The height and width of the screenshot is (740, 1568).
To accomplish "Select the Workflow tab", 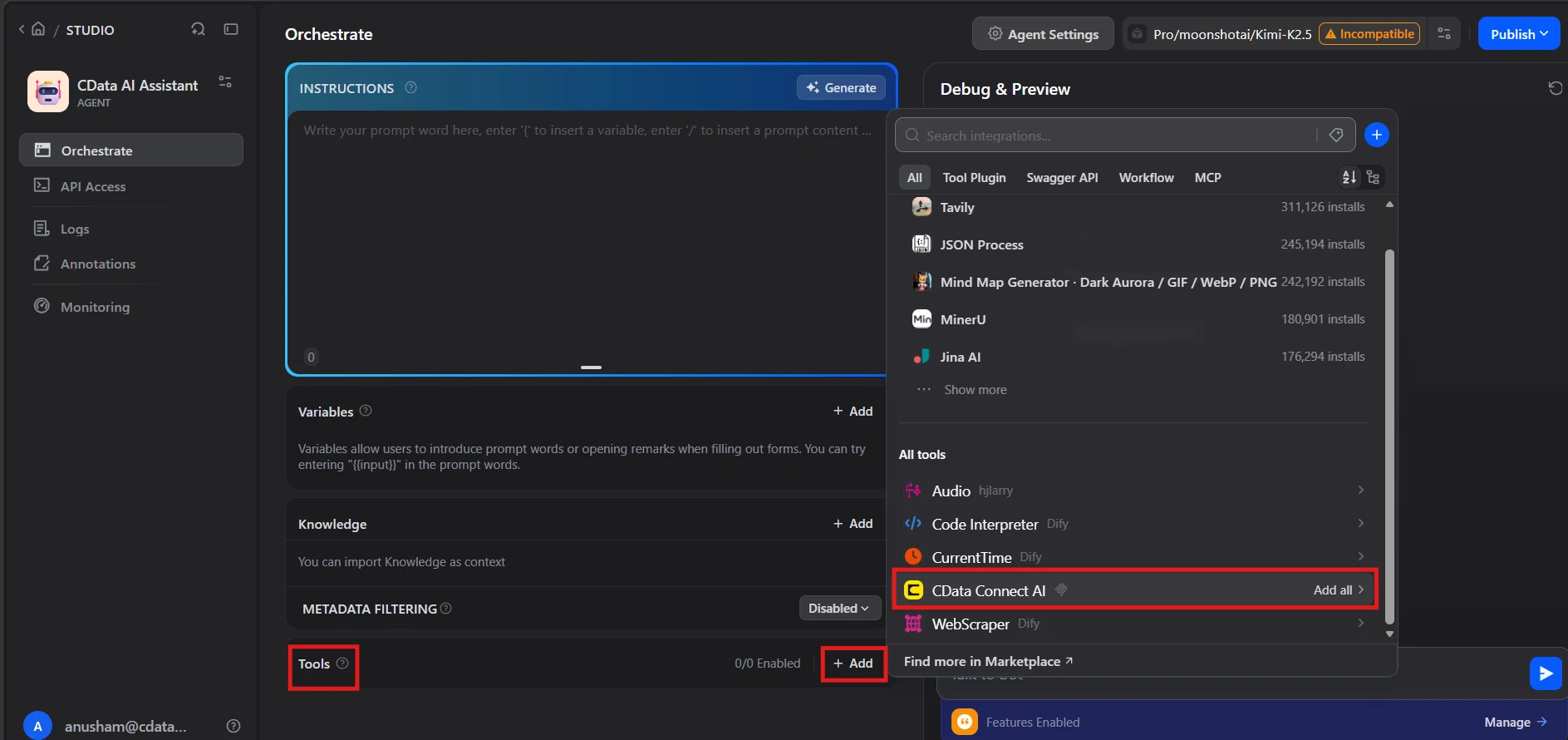I will click(1146, 178).
